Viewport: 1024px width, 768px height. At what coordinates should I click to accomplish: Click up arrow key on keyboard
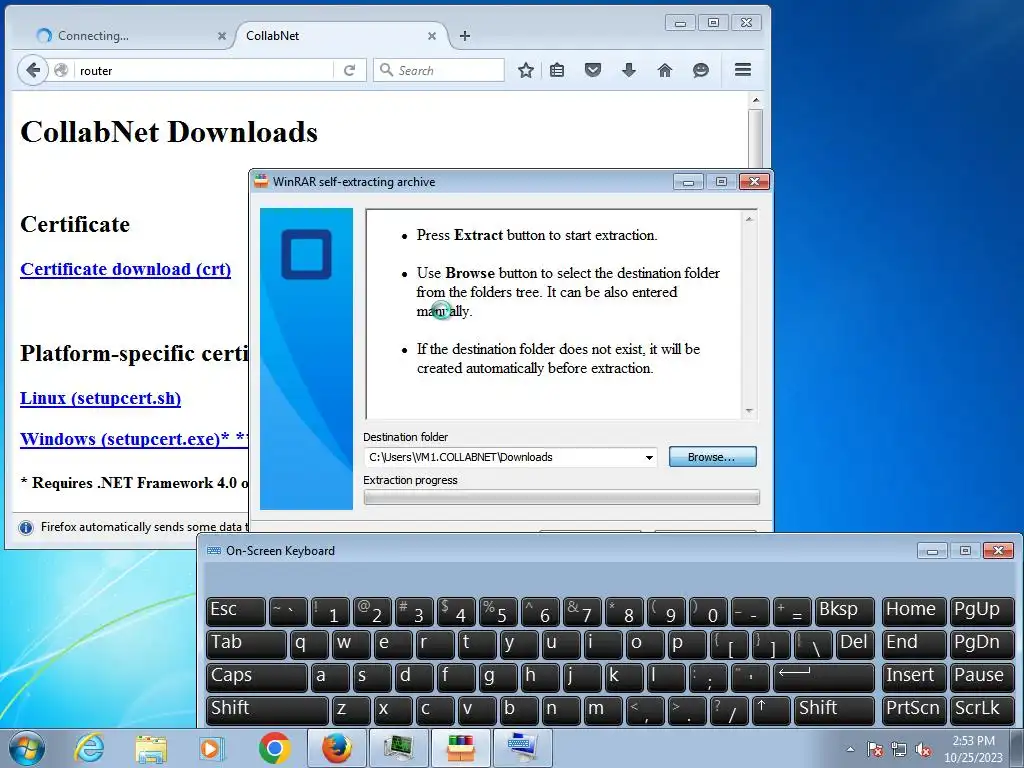tap(771, 710)
